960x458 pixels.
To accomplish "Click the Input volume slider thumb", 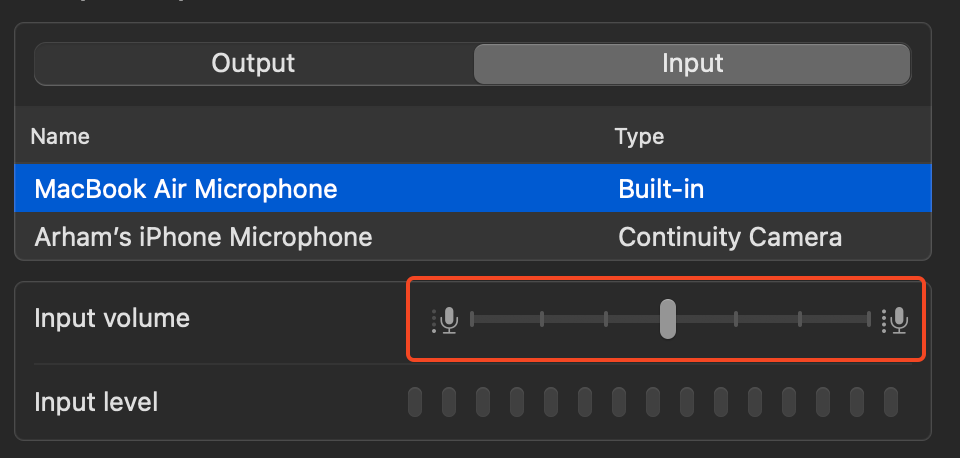I will coord(668,319).
